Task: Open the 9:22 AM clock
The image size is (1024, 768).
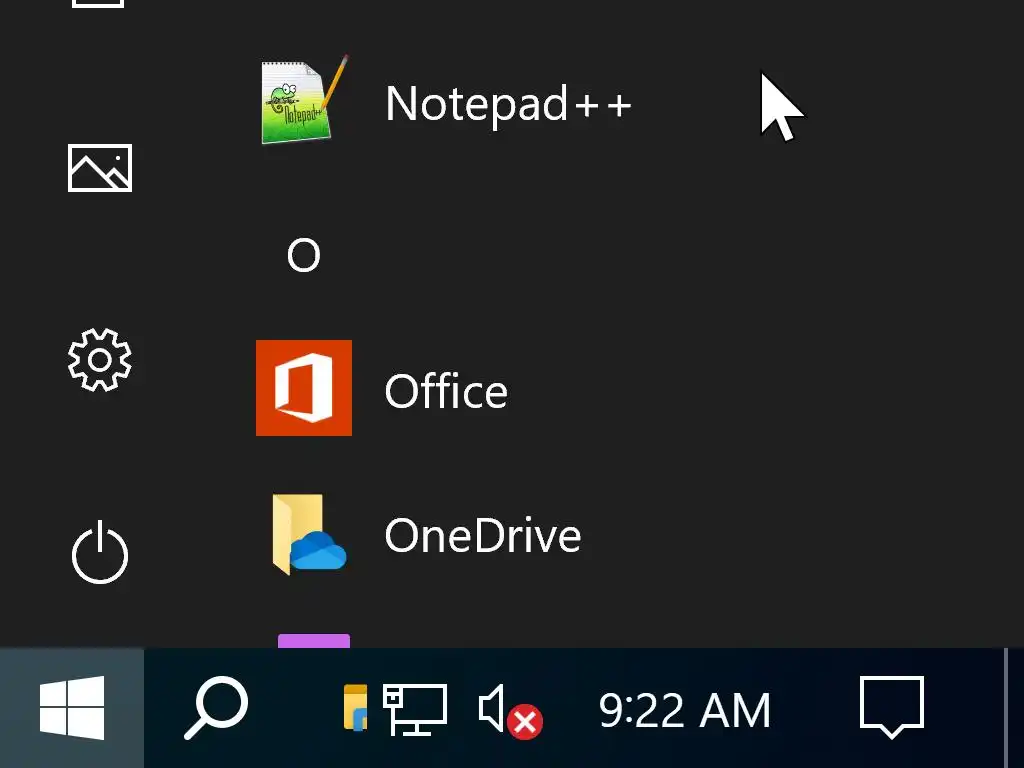Action: click(x=684, y=710)
